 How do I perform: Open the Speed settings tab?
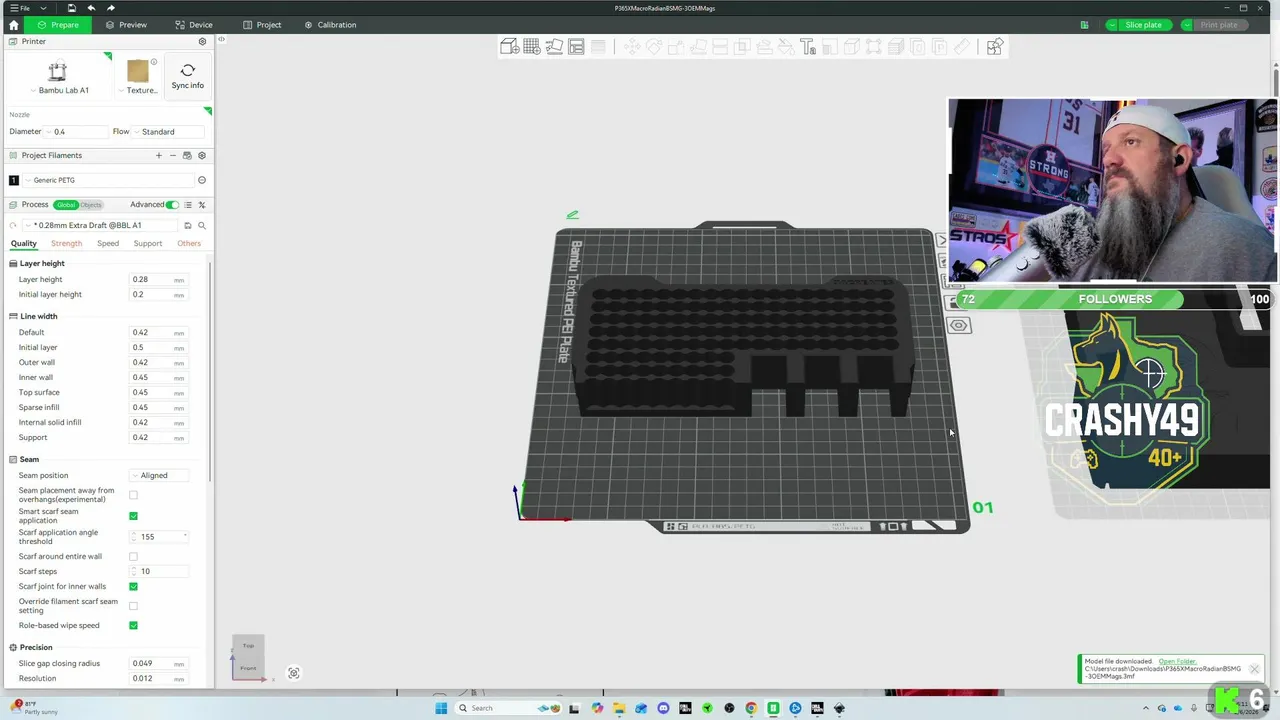point(108,243)
